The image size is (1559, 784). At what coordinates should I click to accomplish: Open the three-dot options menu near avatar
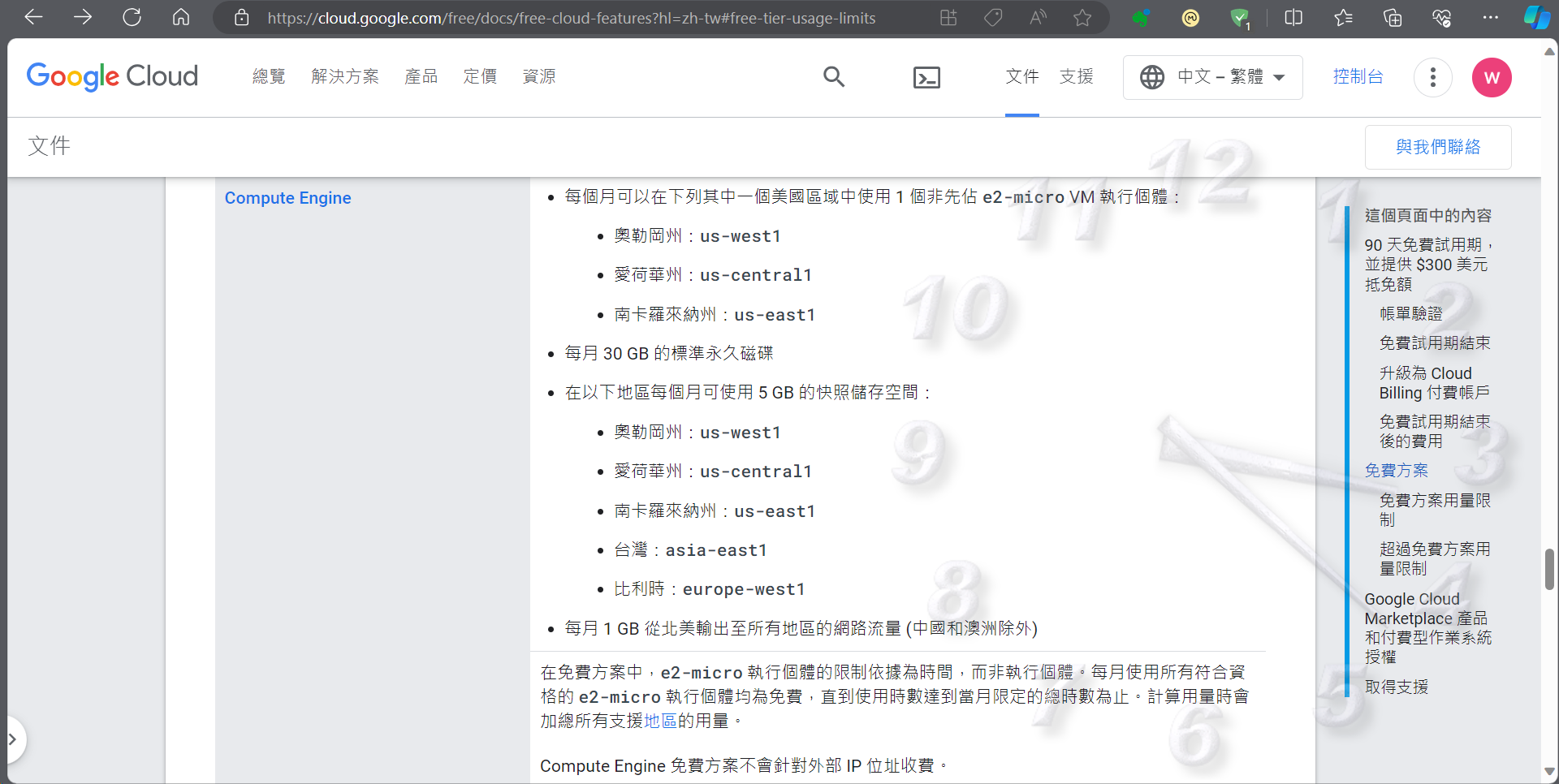[1433, 77]
